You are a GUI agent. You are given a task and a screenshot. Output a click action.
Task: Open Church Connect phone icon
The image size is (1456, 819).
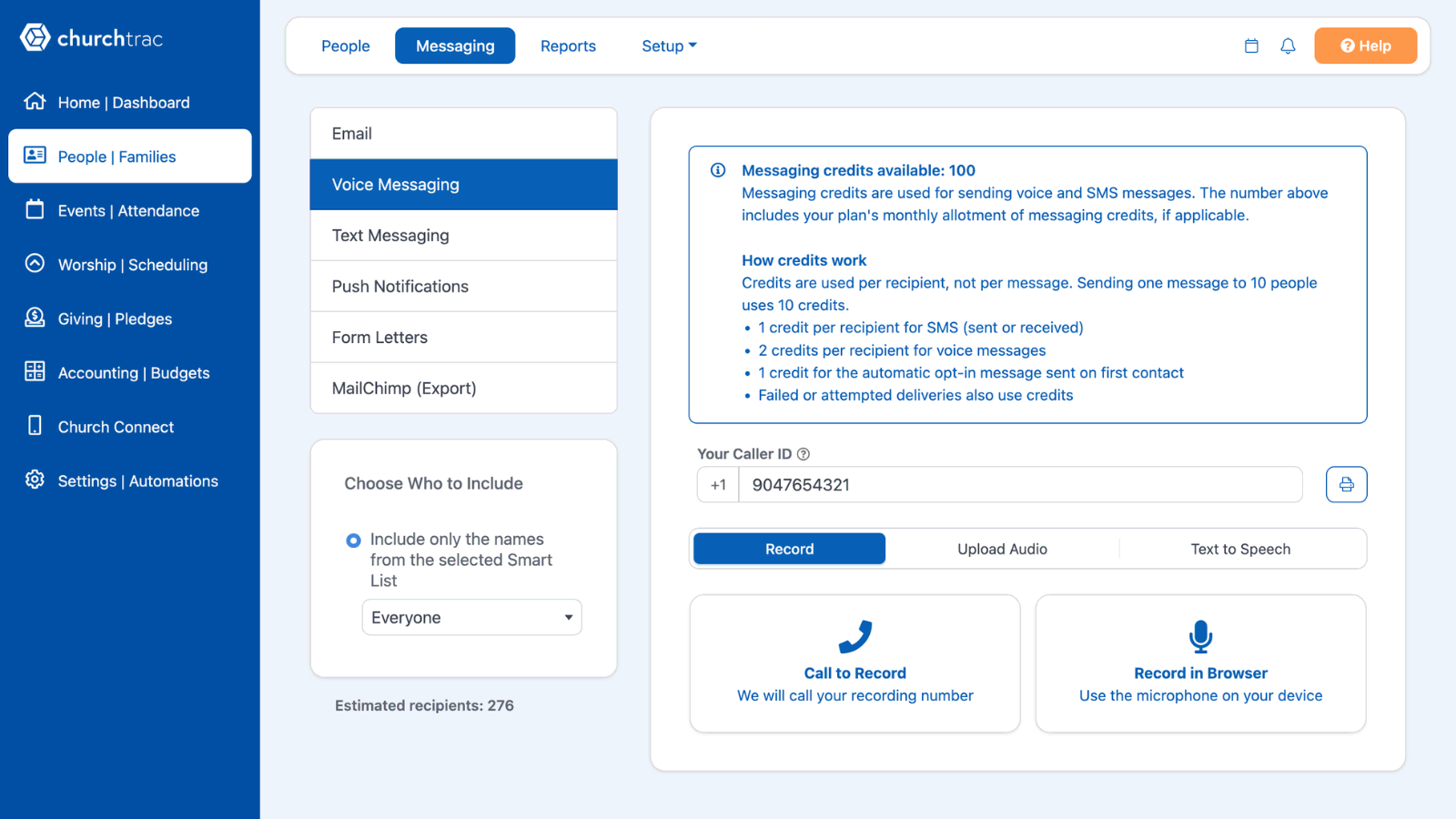pyautogui.click(x=35, y=426)
